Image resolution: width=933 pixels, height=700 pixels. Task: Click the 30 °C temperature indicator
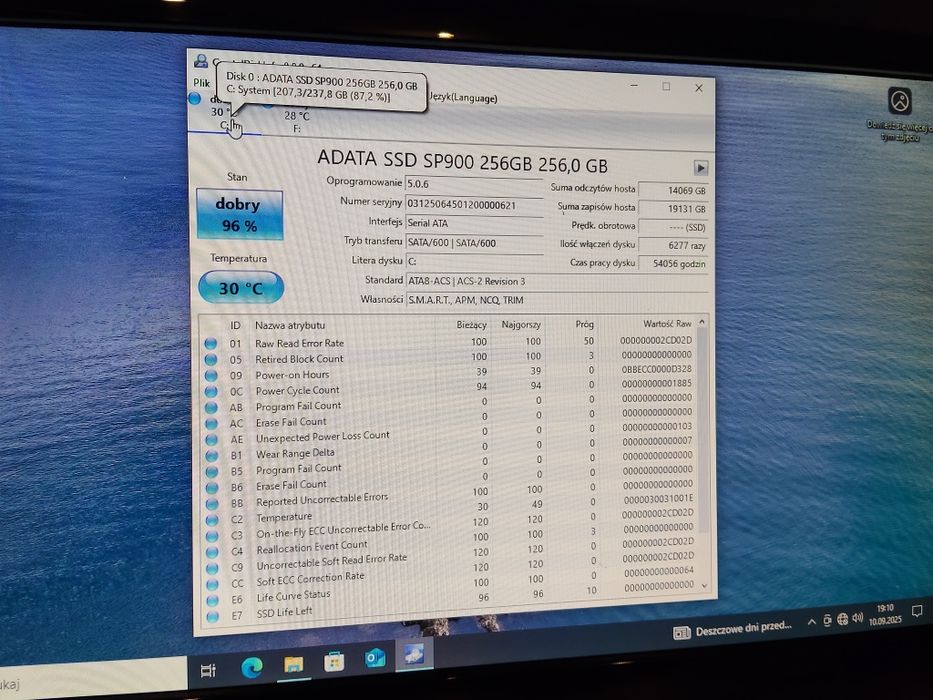241,288
